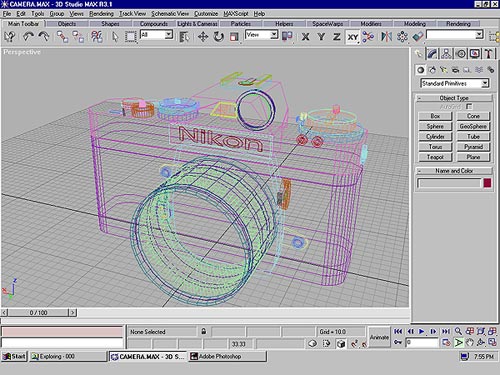Toggle the AutoGrid checkbox

[469, 107]
